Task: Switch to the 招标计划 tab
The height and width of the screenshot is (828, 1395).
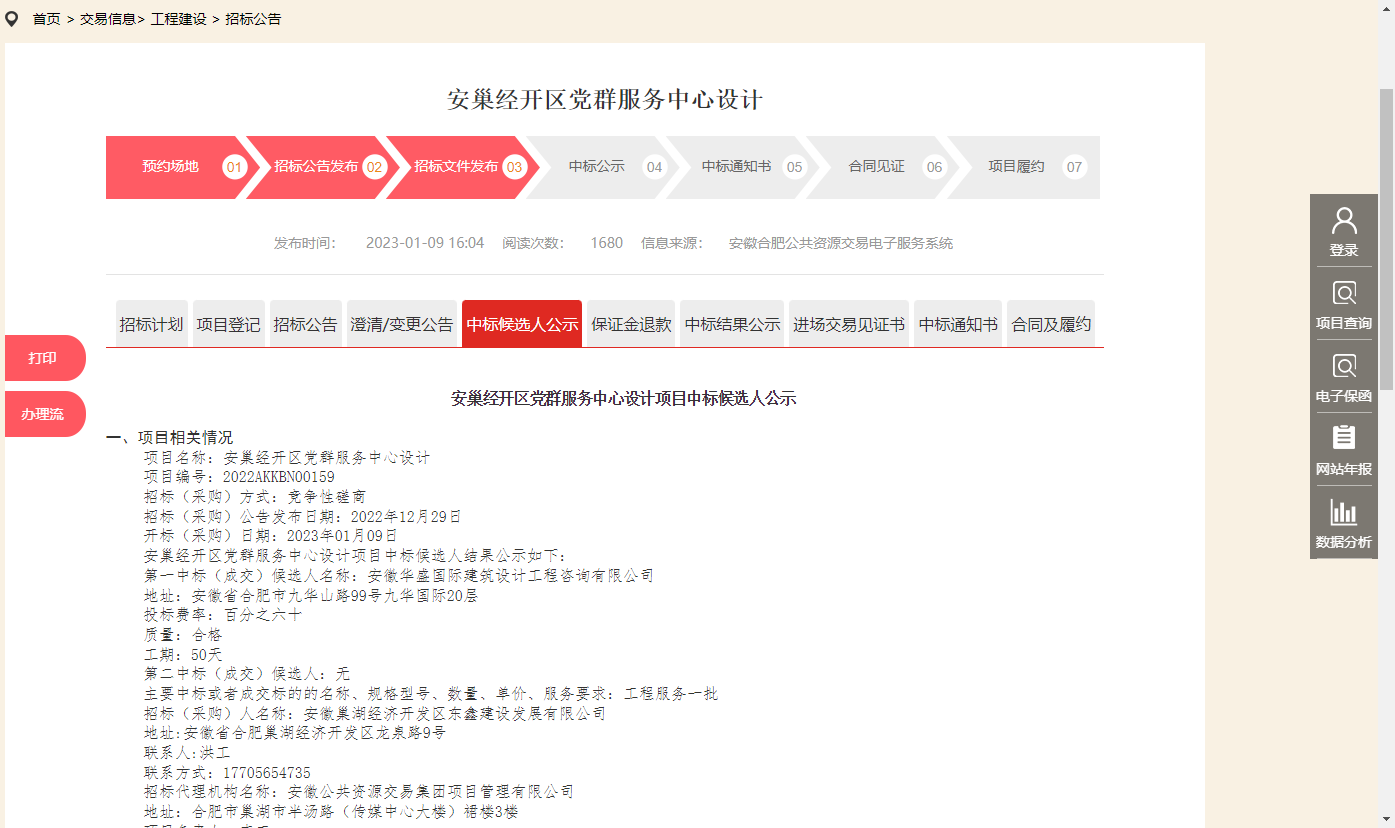Action: click(151, 324)
